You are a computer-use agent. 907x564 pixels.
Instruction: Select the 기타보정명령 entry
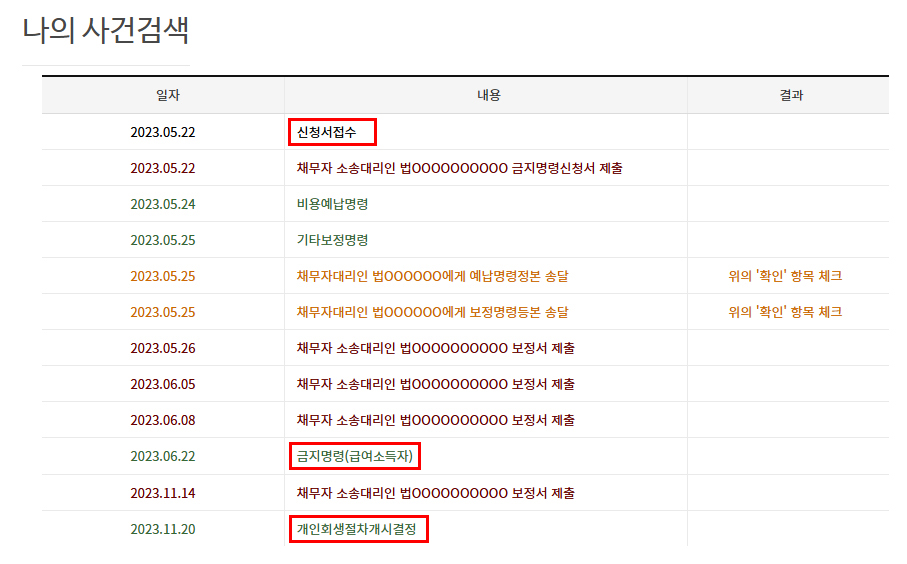coord(332,240)
